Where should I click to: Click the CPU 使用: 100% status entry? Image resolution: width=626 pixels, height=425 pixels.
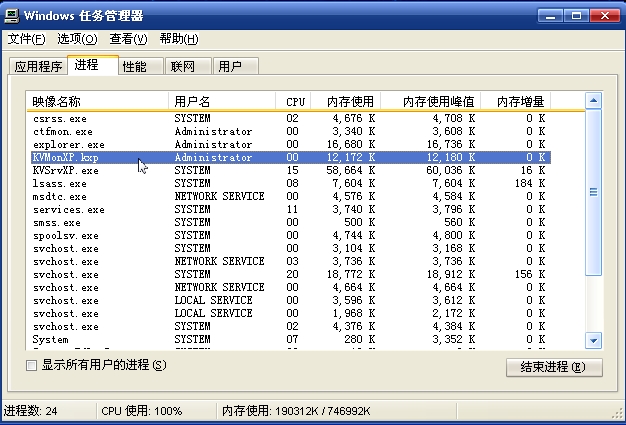tap(142, 411)
